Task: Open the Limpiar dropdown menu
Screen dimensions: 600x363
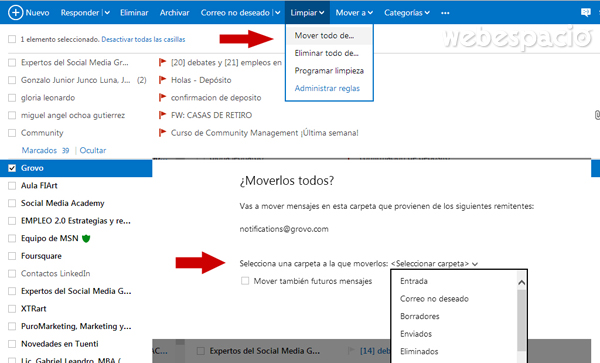Action: [x=307, y=13]
